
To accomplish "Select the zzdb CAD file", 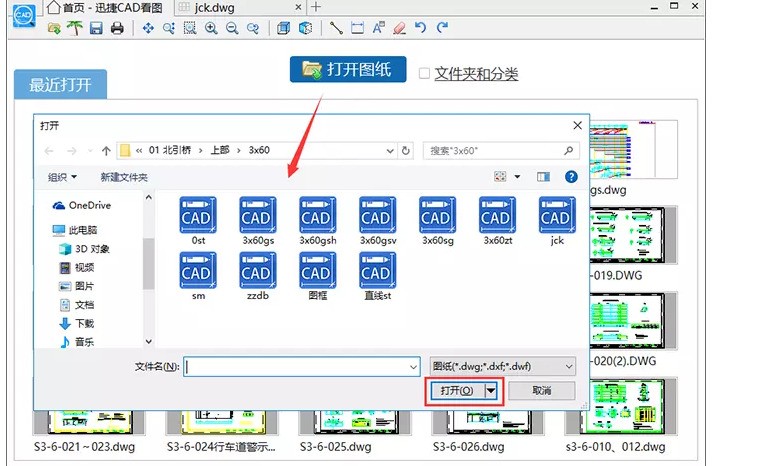I will [x=258, y=276].
